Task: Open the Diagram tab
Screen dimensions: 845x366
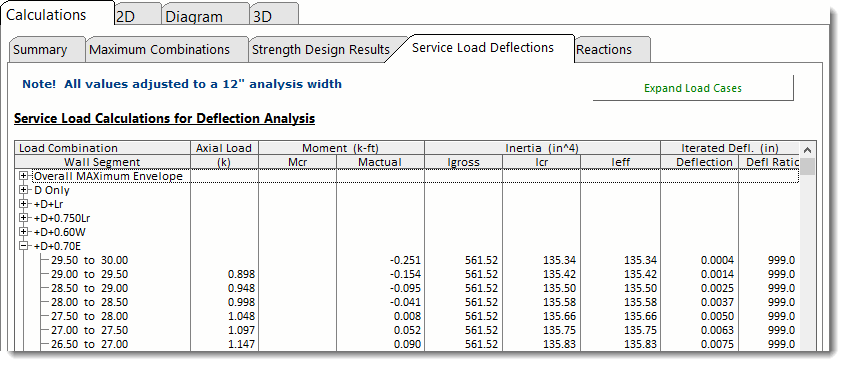Action: click(x=205, y=16)
